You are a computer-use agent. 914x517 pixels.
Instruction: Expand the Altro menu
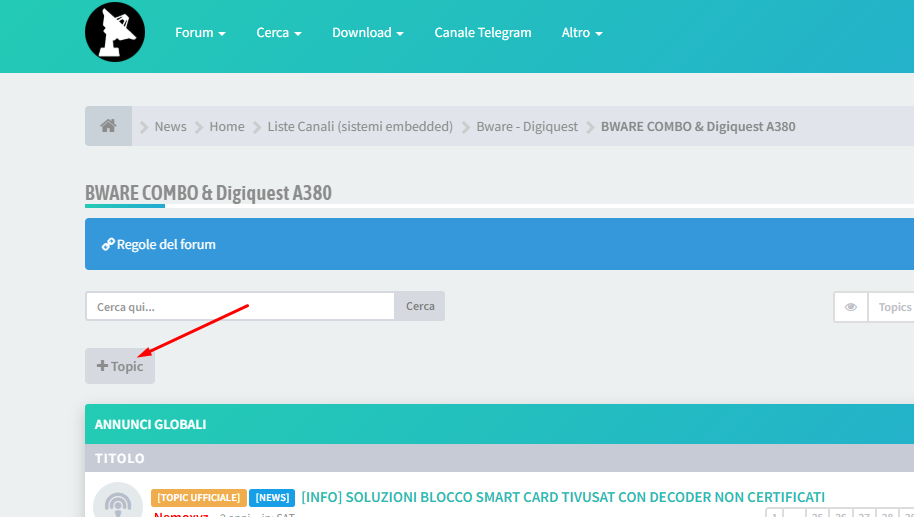pyautogui.click(x=582, y=33)
